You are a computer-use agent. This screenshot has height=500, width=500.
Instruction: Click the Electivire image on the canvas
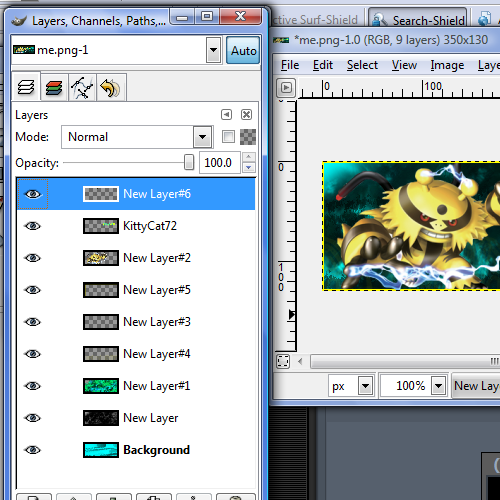click(x=411, y=226)
